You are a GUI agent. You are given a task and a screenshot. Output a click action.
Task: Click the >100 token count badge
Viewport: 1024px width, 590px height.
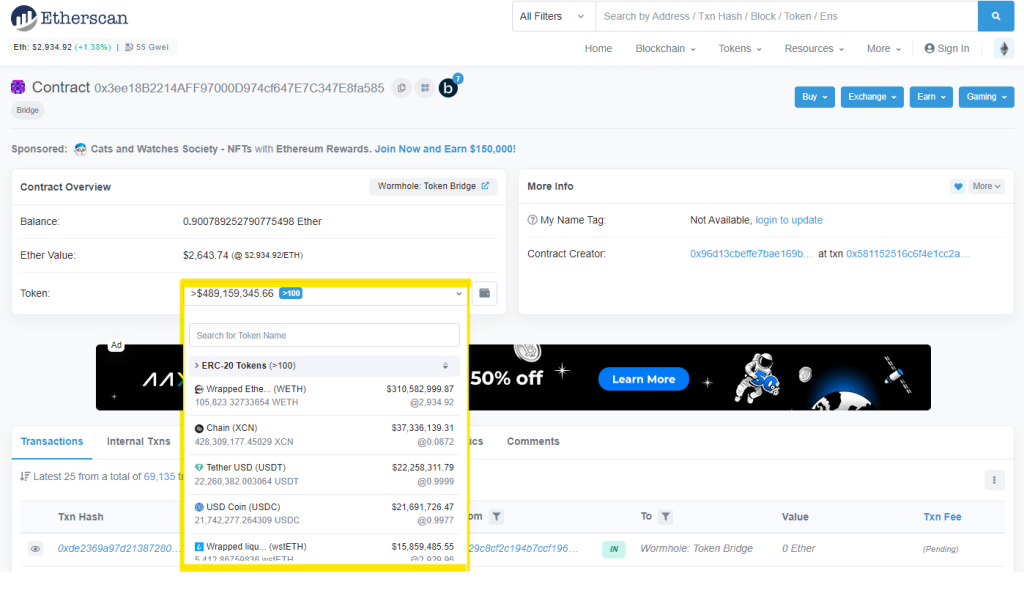pos(291,293)
